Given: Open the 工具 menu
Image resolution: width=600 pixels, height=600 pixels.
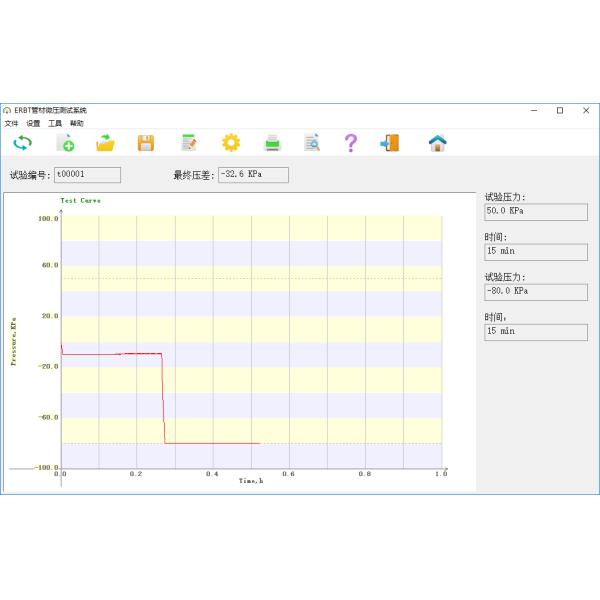Looking at the screenshot, I should [55, 123].
